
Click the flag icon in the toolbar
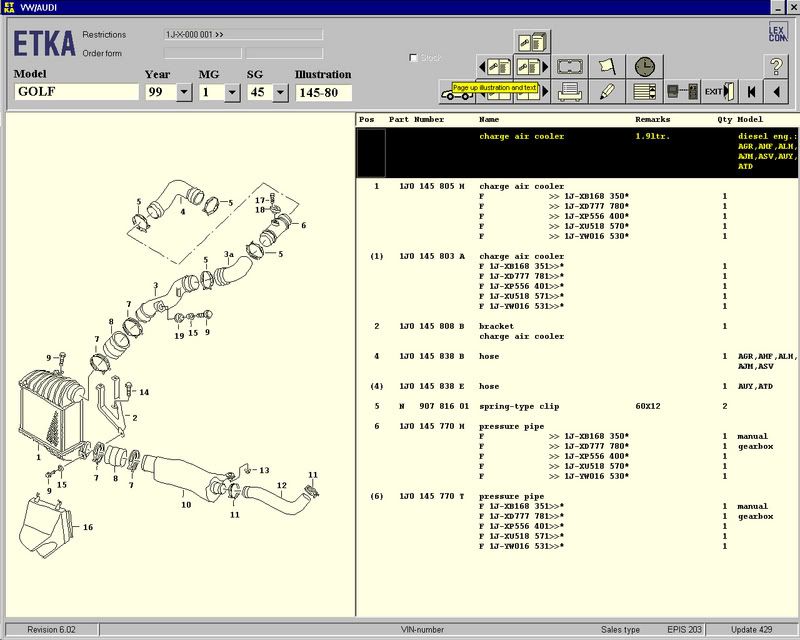[x=607, y=66]
